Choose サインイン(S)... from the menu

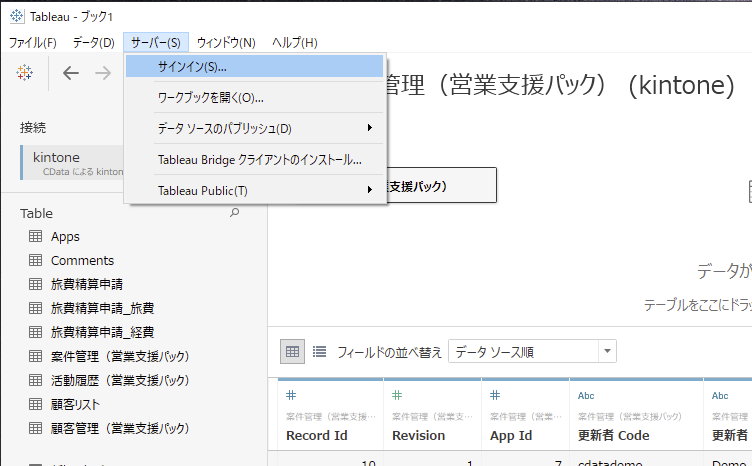pyautogui.click(x=255, y=67)
